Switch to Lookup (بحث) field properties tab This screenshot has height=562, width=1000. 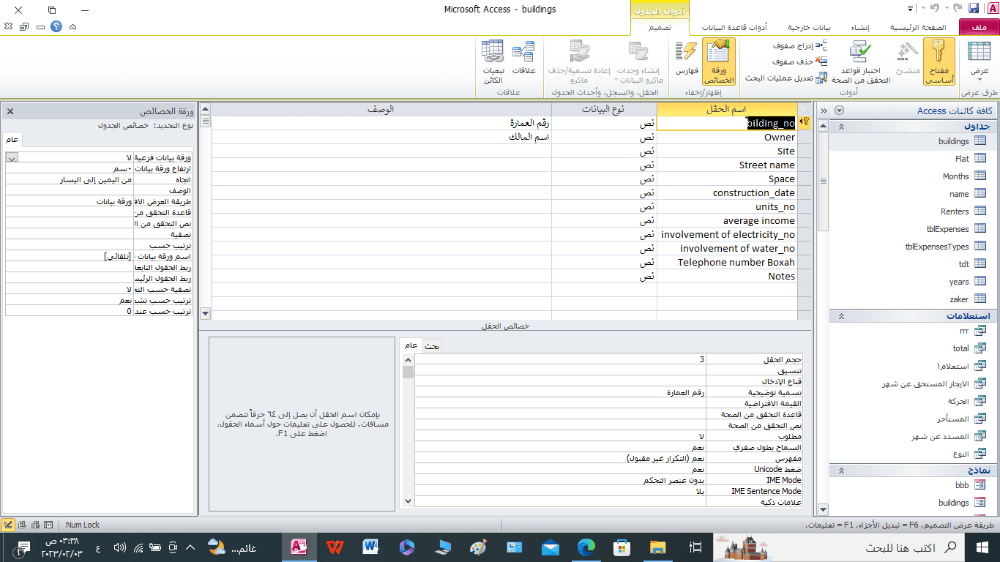tap(433, 346)
